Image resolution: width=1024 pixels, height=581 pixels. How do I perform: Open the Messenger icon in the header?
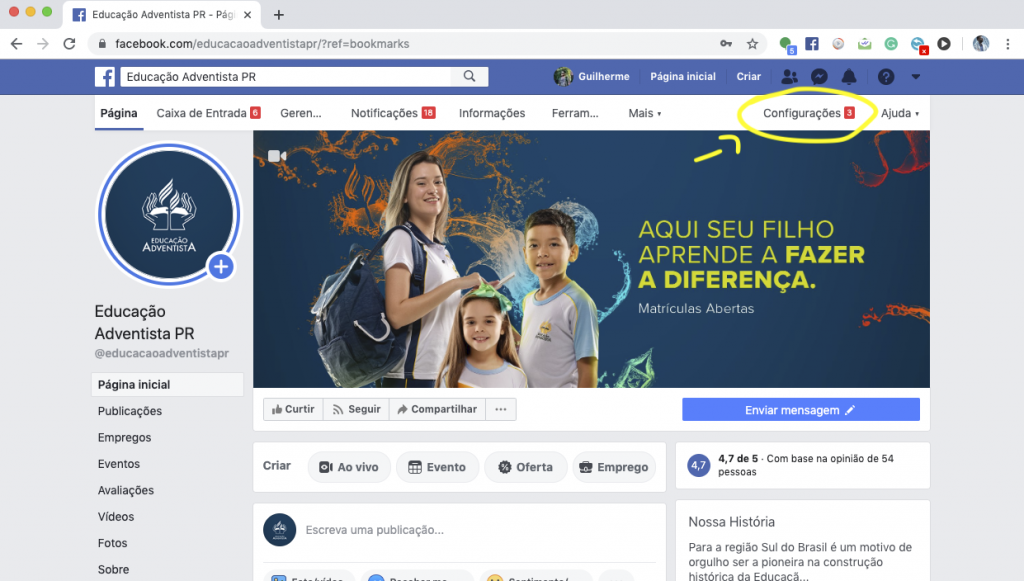(819, 77)
